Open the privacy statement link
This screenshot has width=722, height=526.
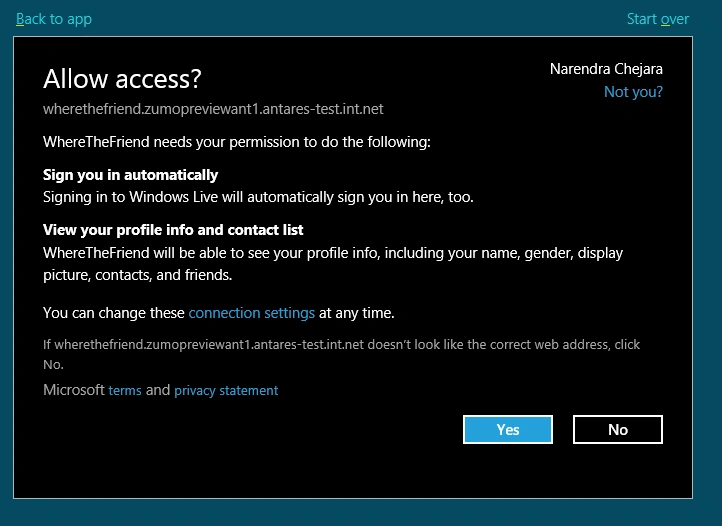(226, 390)
